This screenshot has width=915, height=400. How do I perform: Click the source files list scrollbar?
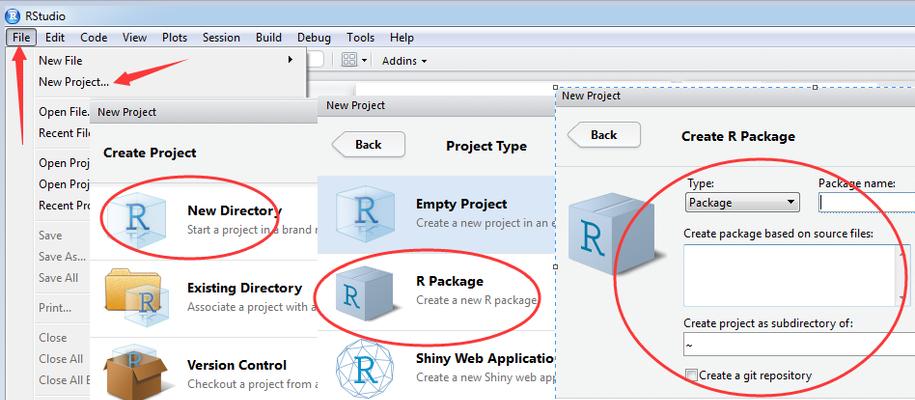[x=904, y=275]
